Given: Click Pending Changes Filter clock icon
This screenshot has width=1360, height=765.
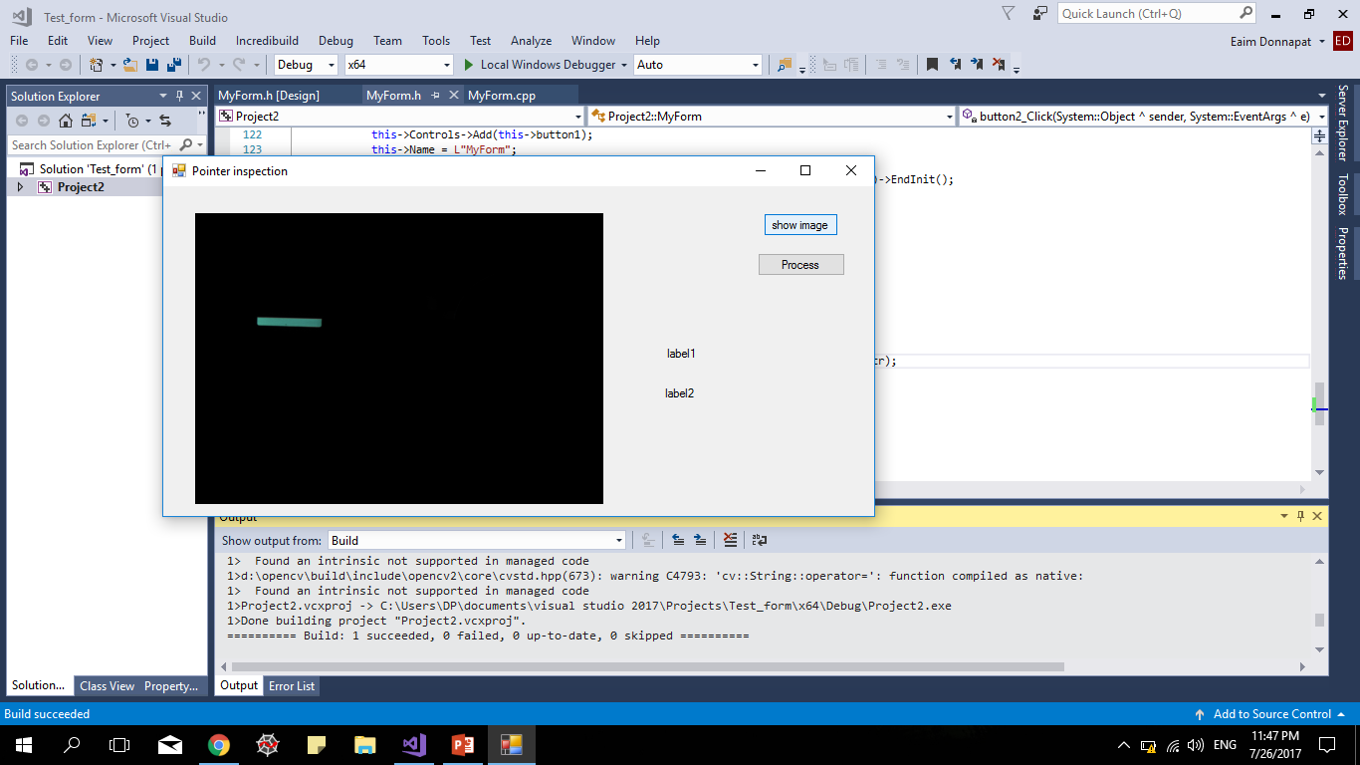Looking at the screenshot, I should [132, 121].
